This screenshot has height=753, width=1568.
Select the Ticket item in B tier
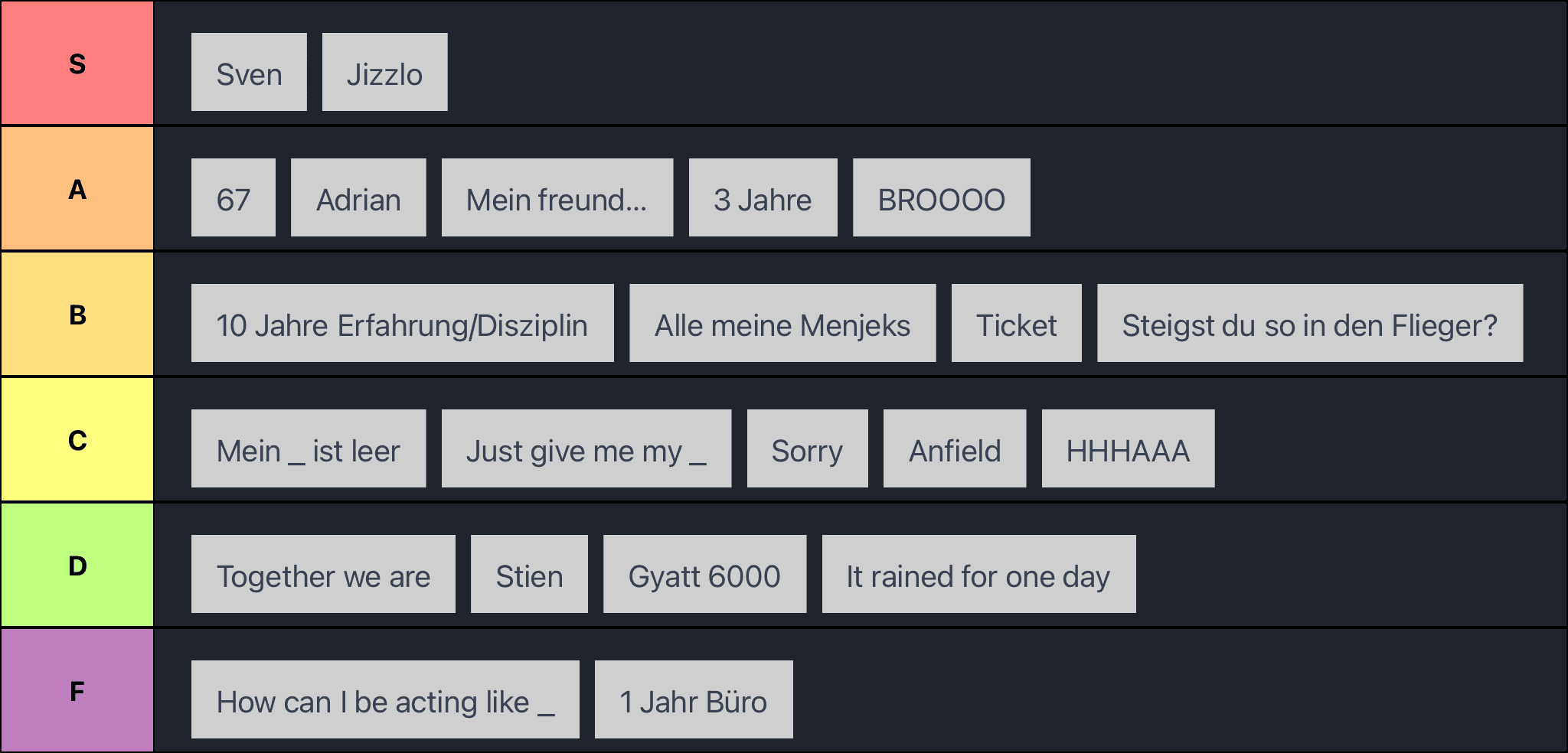(1017, 323)
